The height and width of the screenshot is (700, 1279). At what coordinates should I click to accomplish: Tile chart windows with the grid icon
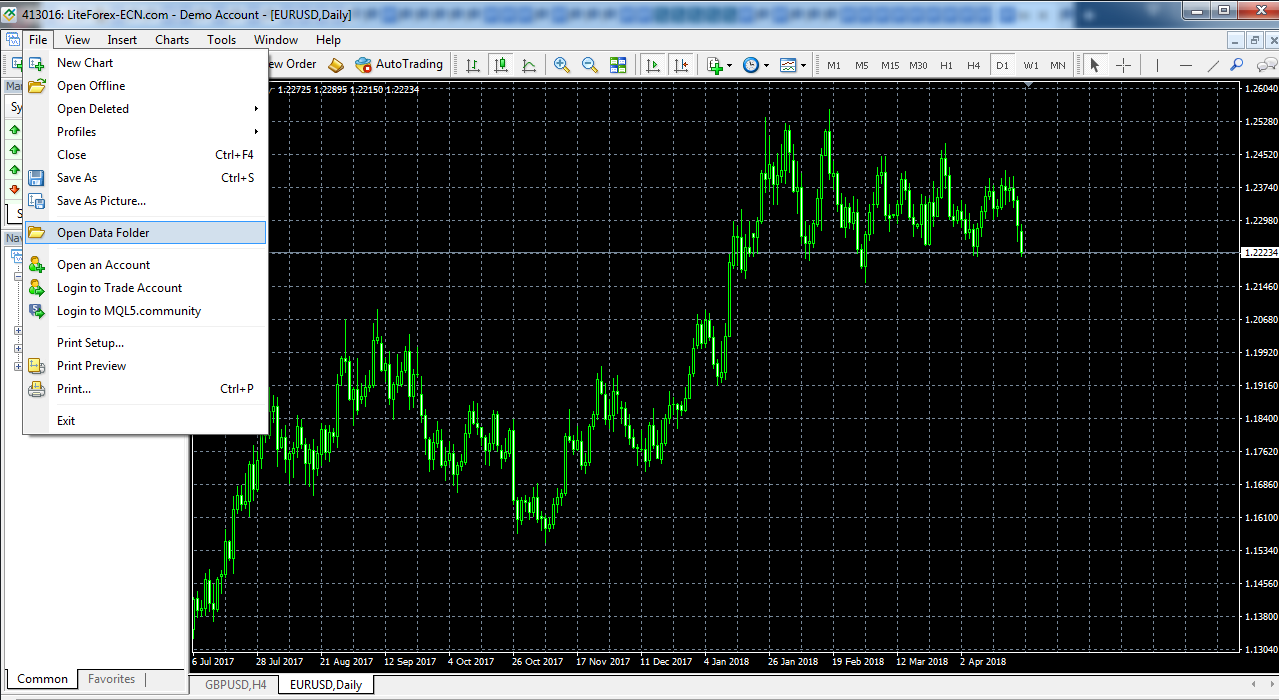(x=618, y=64)
